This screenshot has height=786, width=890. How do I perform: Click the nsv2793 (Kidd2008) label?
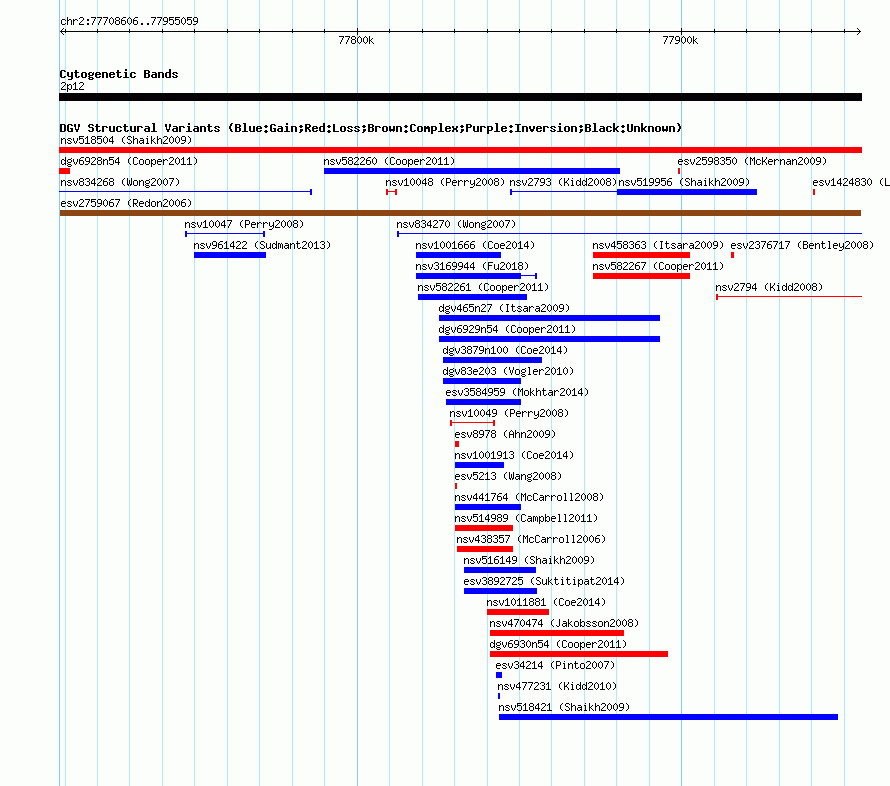562,182
